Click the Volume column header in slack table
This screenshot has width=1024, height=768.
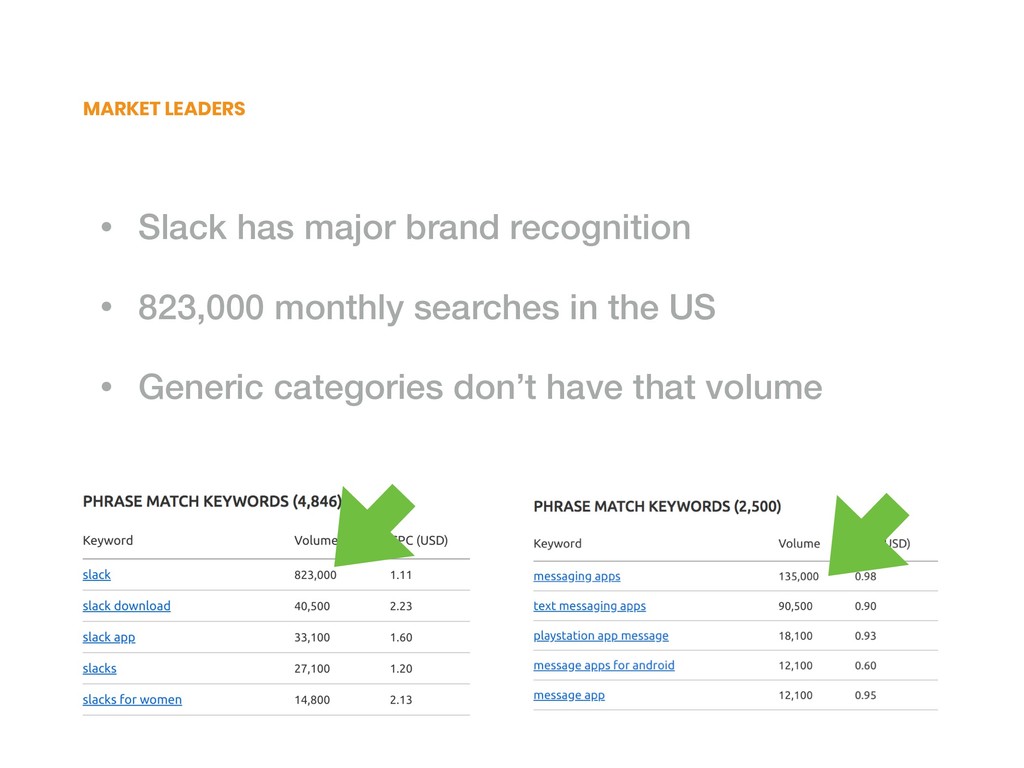[x=315, y=541]
